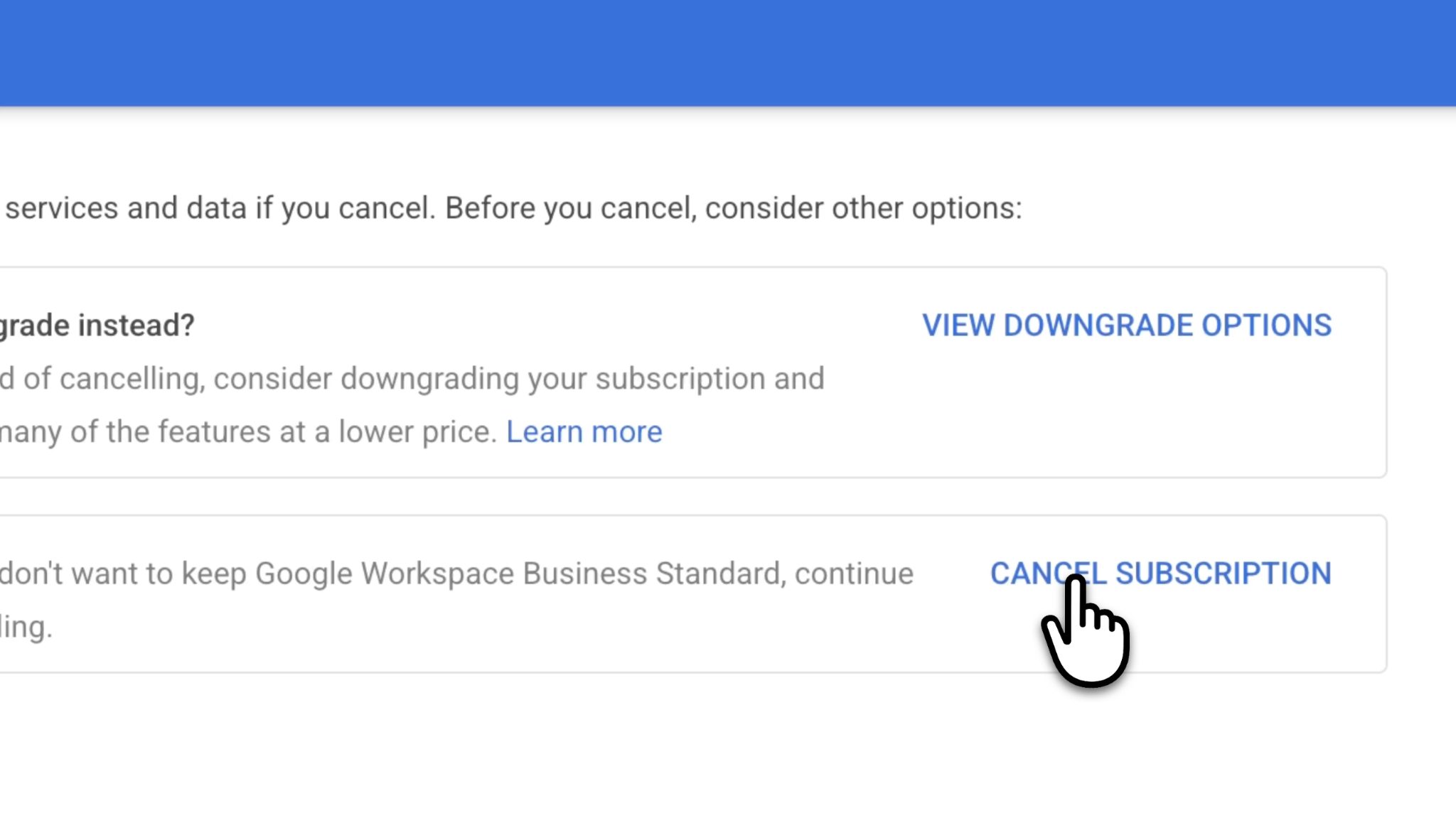
Task: Click the blank space between the header and intro text
Action: pos(728,153)
